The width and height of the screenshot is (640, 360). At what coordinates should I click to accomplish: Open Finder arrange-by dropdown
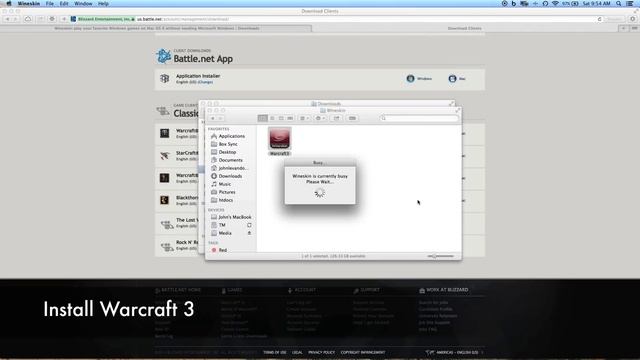(x=304, y=118)
